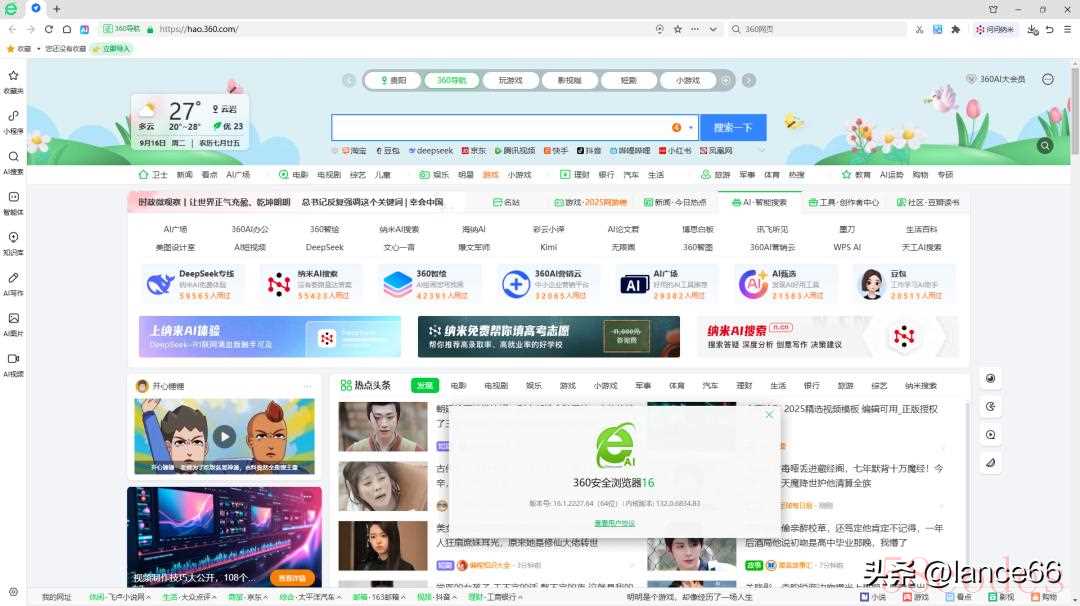
Task: Switch to the AI·智能搜索 tab
Action: pyautogui.click(x=759, y=202)
